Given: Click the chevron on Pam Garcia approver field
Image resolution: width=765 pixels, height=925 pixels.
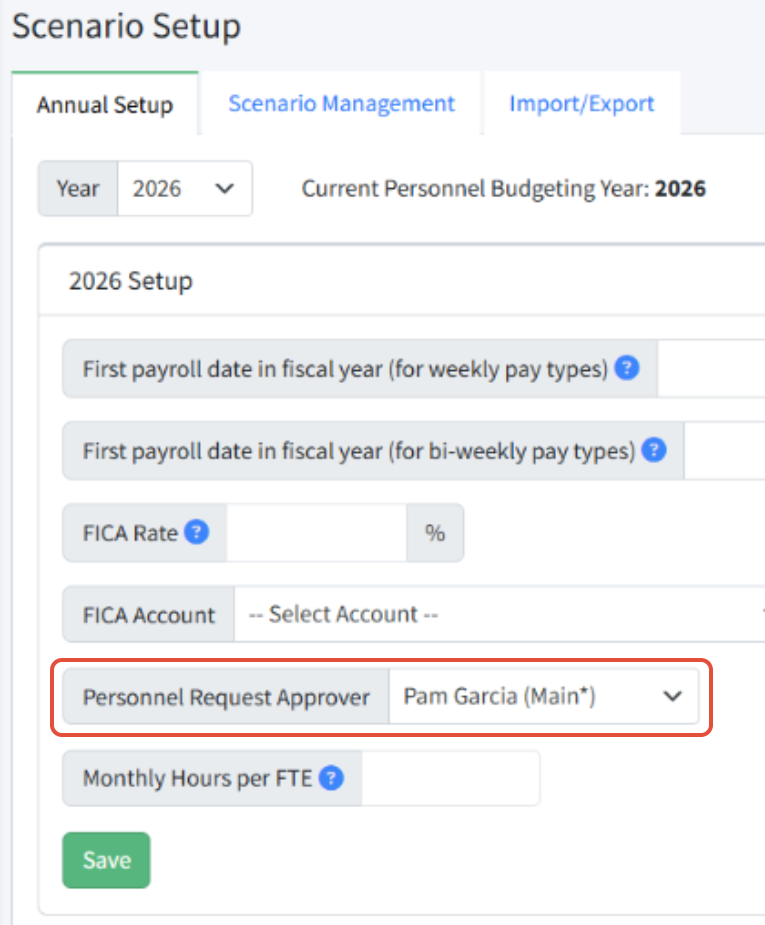Looking at the screenshot, I should [672, 696].
